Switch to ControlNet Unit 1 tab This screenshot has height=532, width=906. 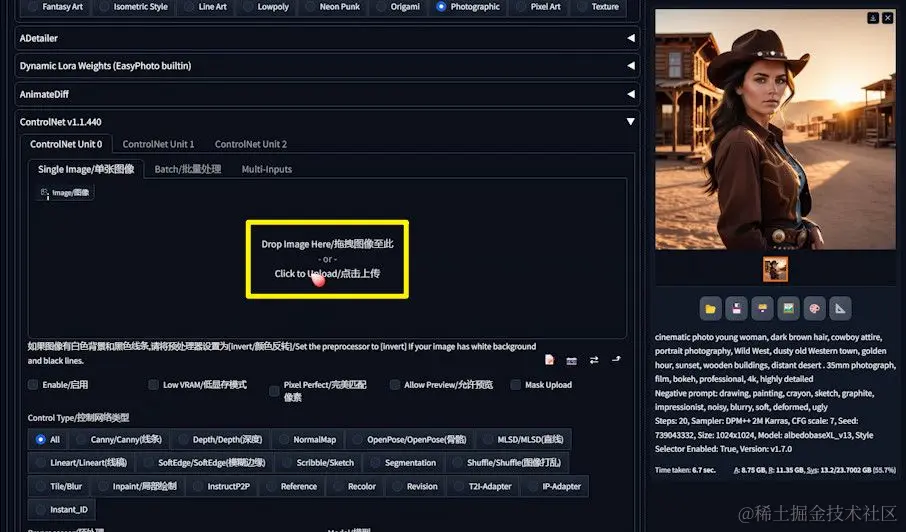coord(158,144)
